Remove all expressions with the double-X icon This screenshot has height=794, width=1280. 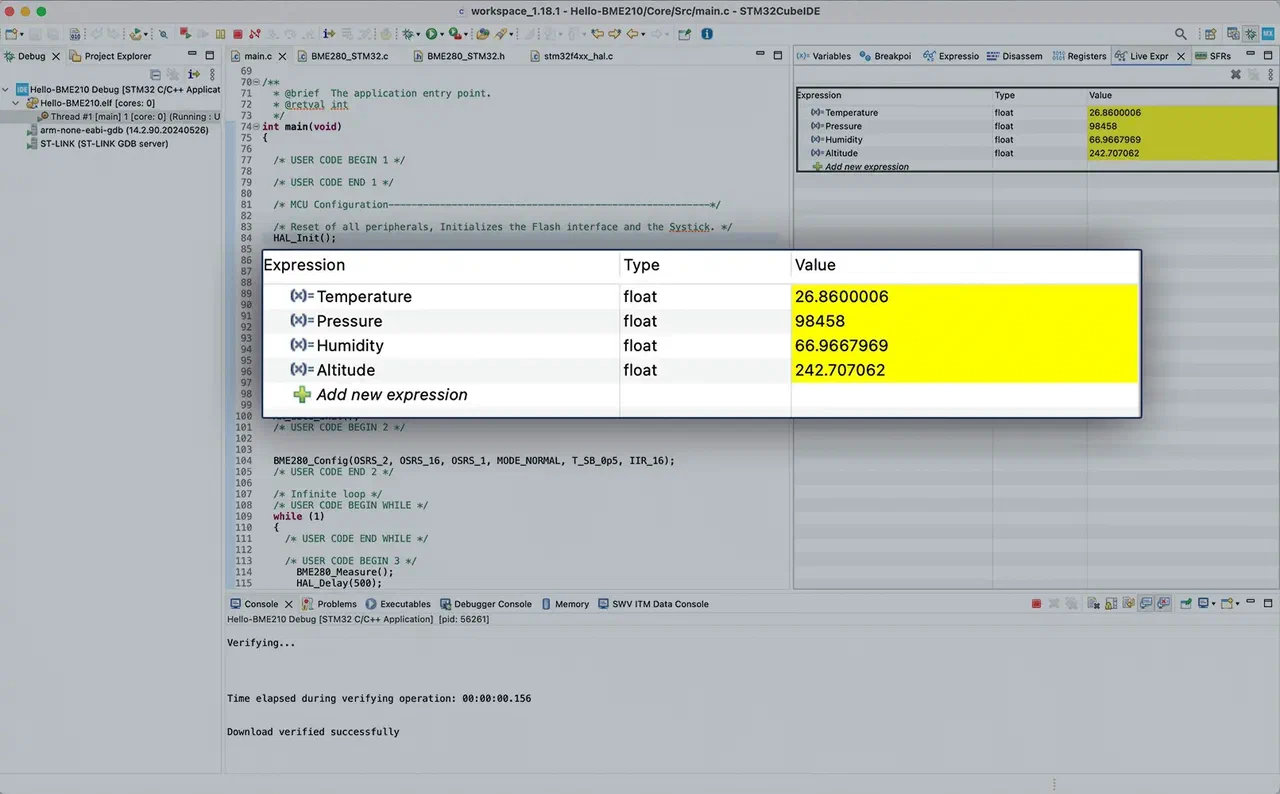[x=1253, y=74]
